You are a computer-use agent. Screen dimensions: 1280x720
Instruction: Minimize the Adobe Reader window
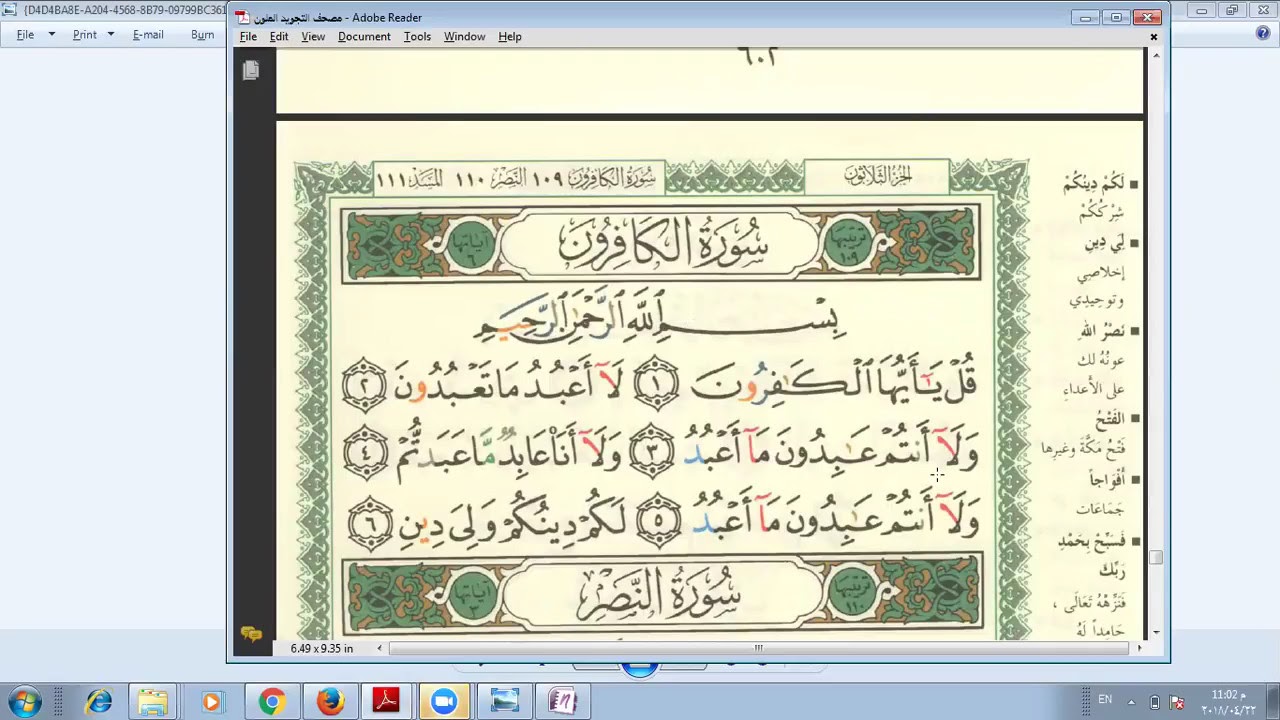tap(1086, 17)
